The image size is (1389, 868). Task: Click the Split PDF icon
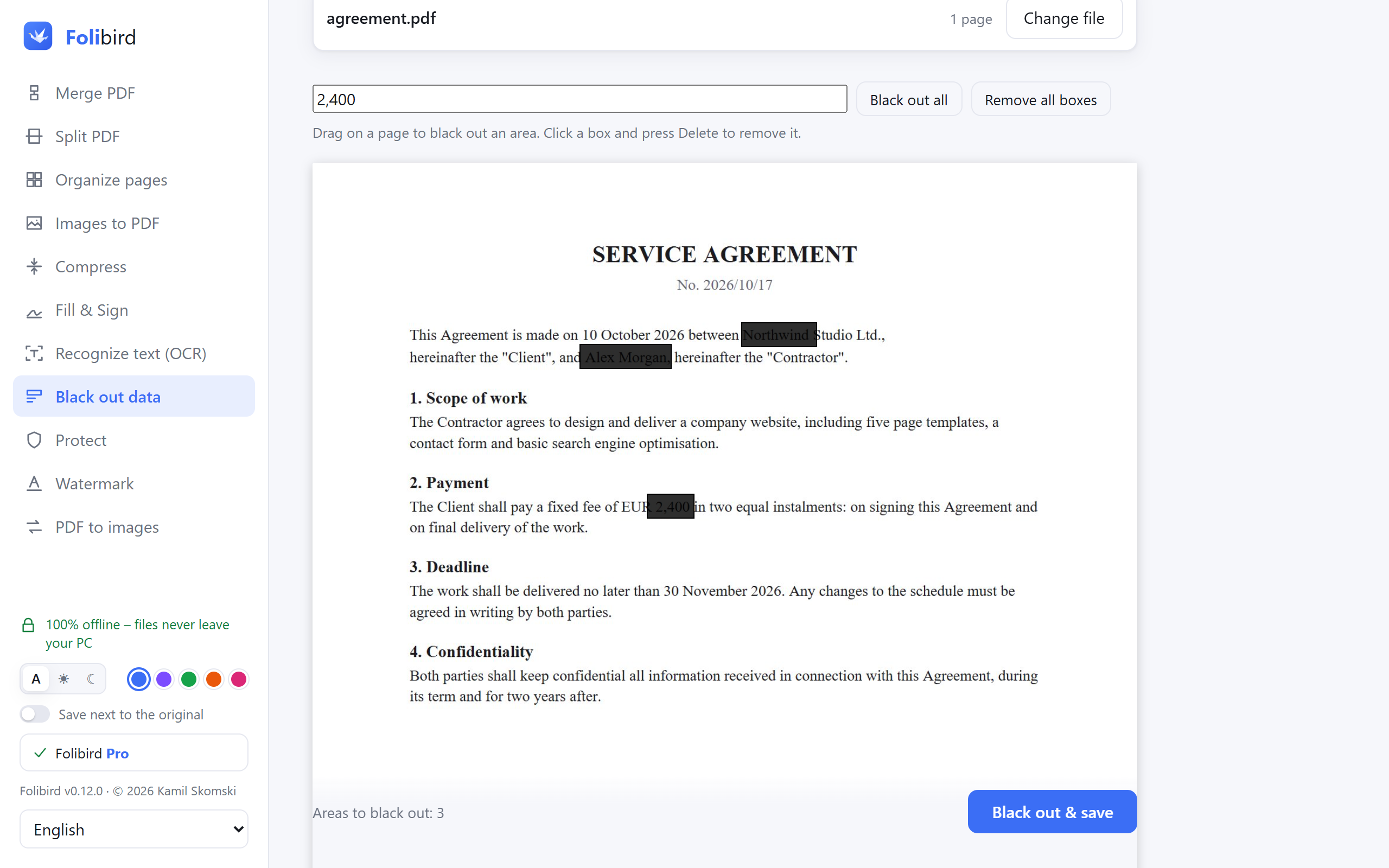pyautogui.click(x=34, y=136)
